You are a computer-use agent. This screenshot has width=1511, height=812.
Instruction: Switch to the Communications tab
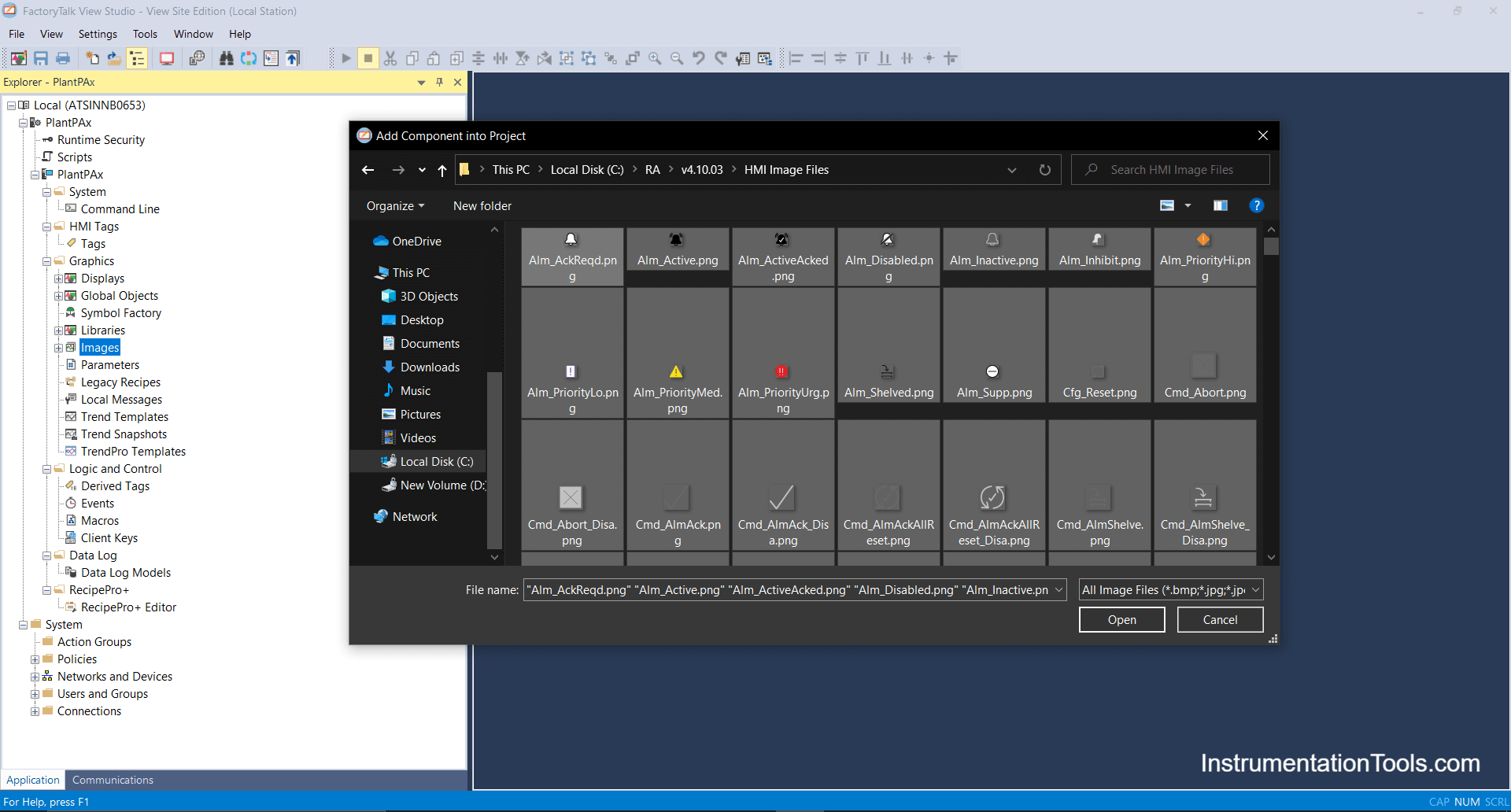113,780
